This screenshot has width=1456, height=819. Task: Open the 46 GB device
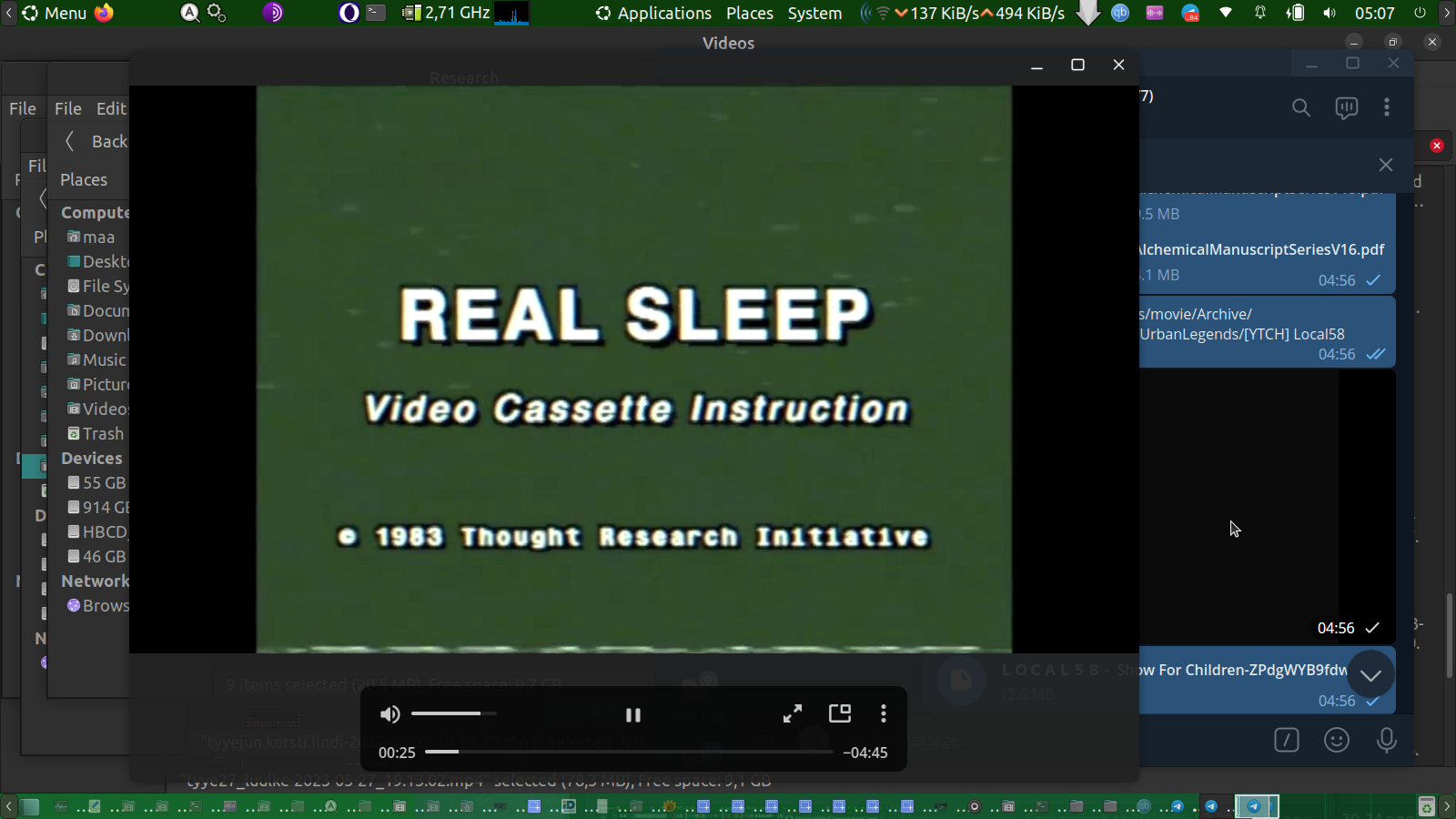[x=96, y=556]
